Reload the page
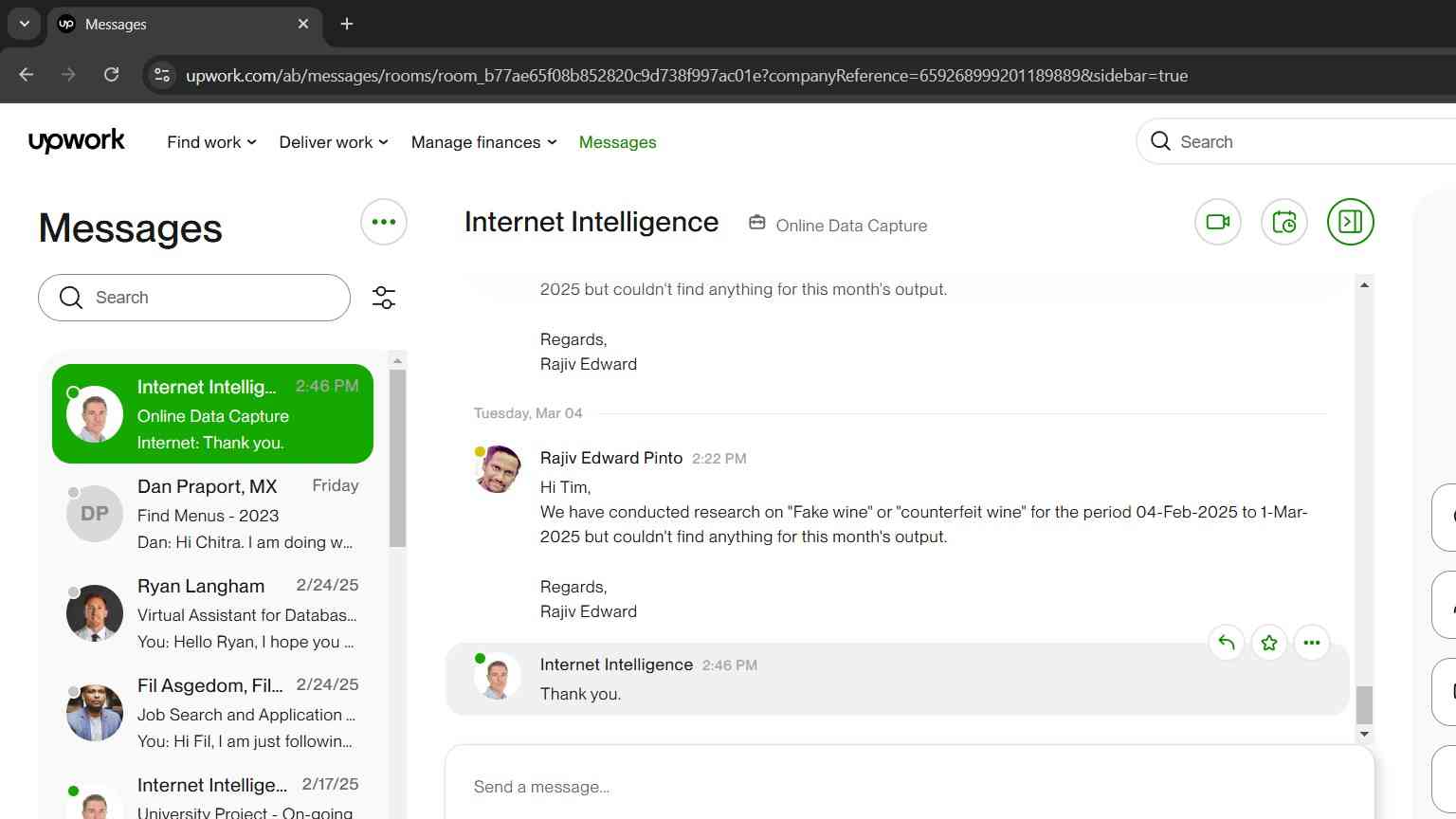The image size is (1456, 819). click(x=111, y=75)
